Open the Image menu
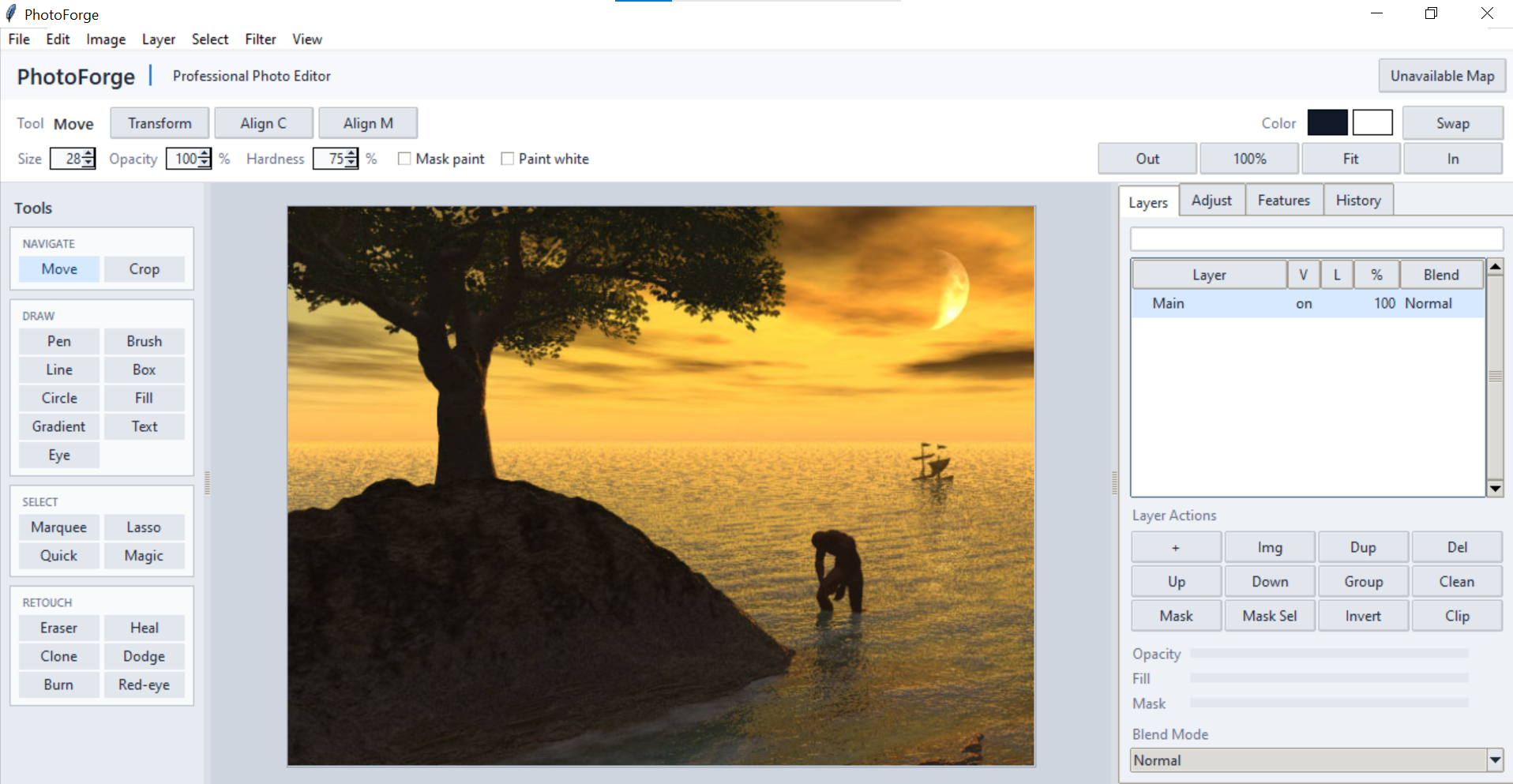Screen dimensions: 1513x784 (x=106, y=39)
